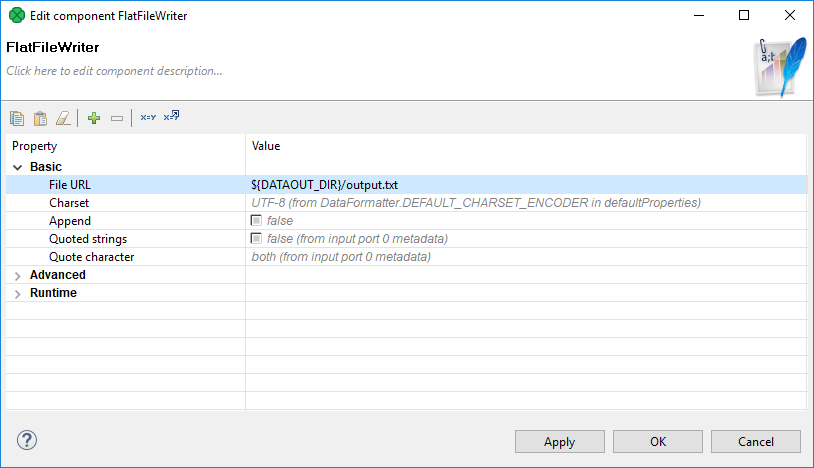Image resolution: width=814 pixels, height=468 pixels.
Task: Add a custom property with green plus
Action: 94,118
